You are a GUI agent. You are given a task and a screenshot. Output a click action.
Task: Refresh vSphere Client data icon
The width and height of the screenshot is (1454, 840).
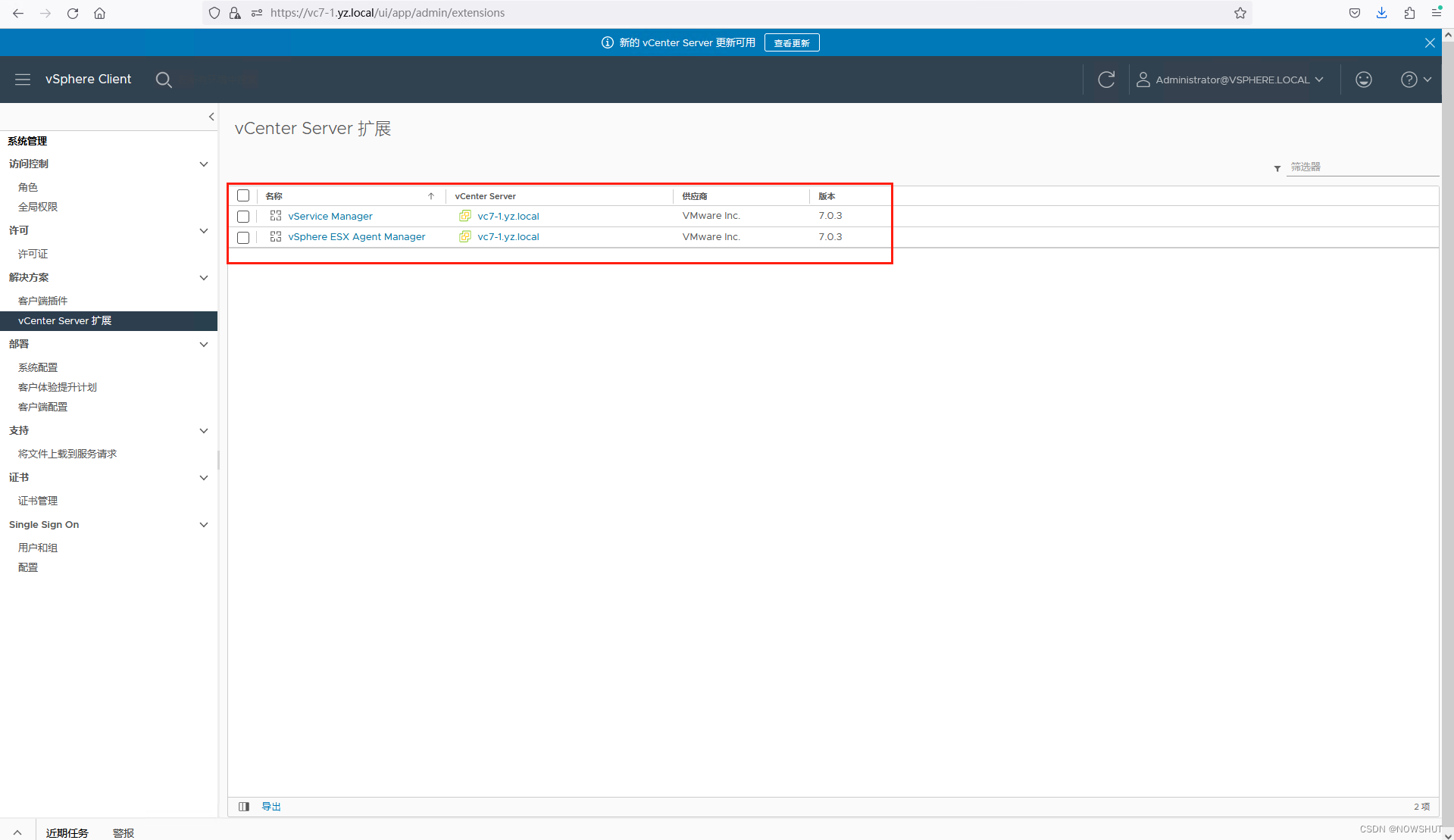click(1106, 80)
